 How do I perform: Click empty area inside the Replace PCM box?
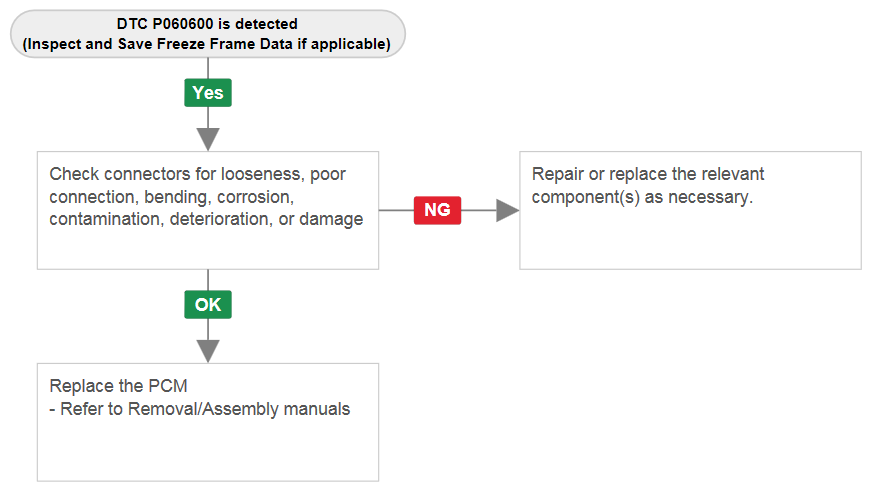pyautogui.click(x=208, y=451)
